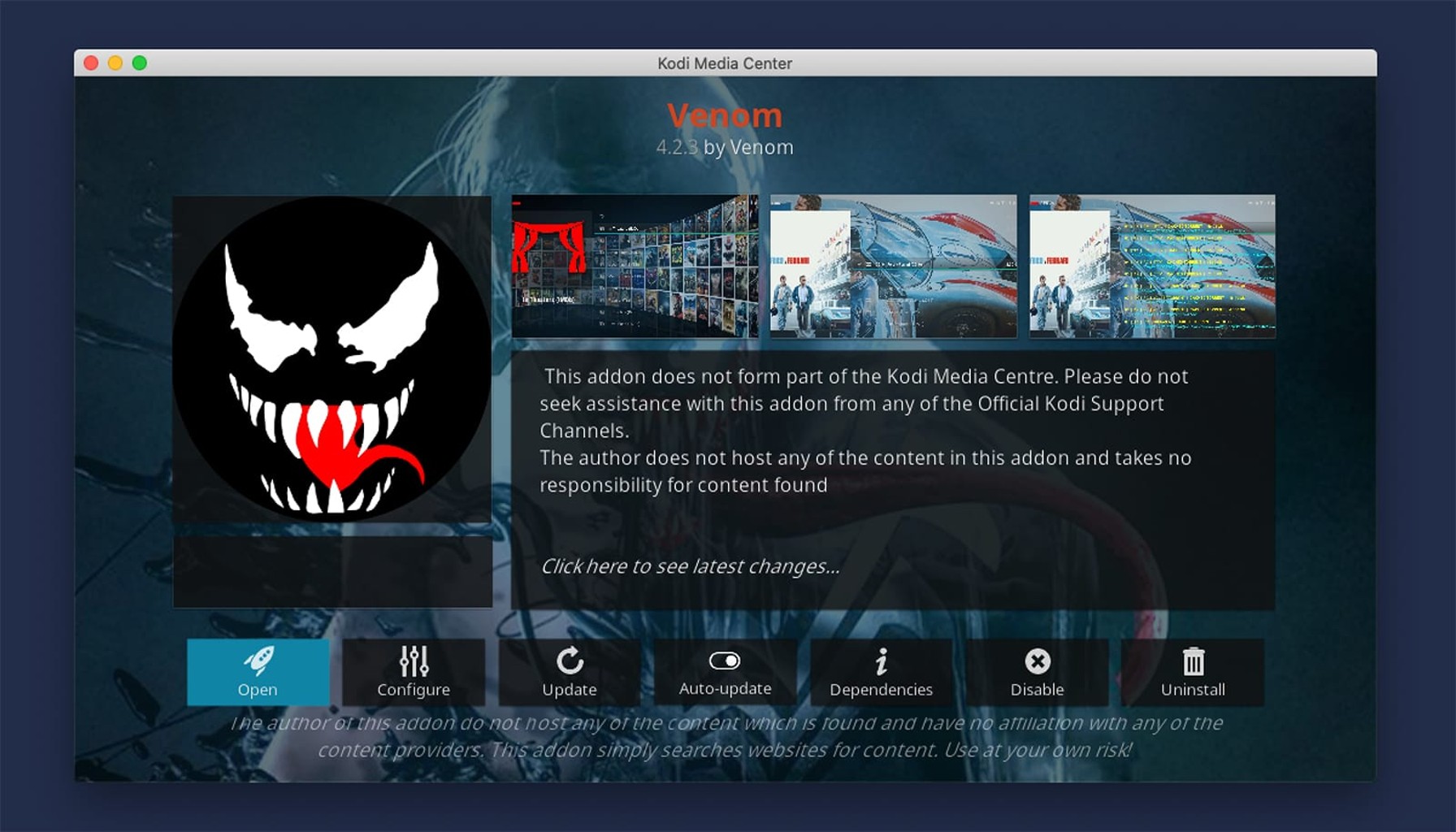Image resolution: width=1456 pixels, height=832 pixels.
Task: Open the Venom addon
Action: coord(258,672)
